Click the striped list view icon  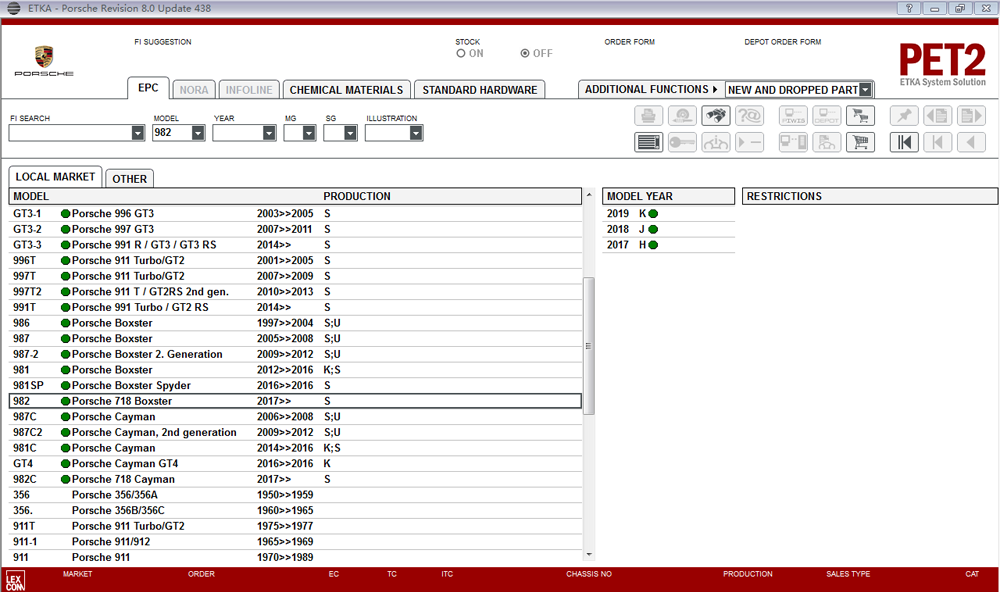click(x=649, y=142)
